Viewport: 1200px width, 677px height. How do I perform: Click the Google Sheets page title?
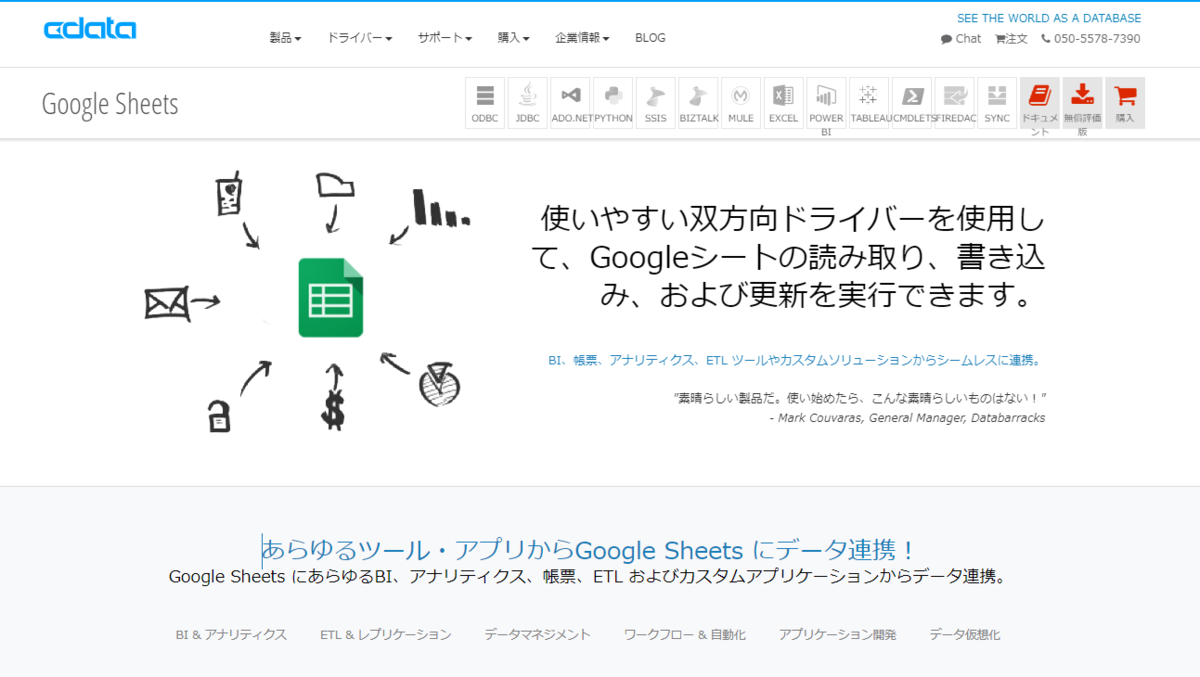[110, 104]
